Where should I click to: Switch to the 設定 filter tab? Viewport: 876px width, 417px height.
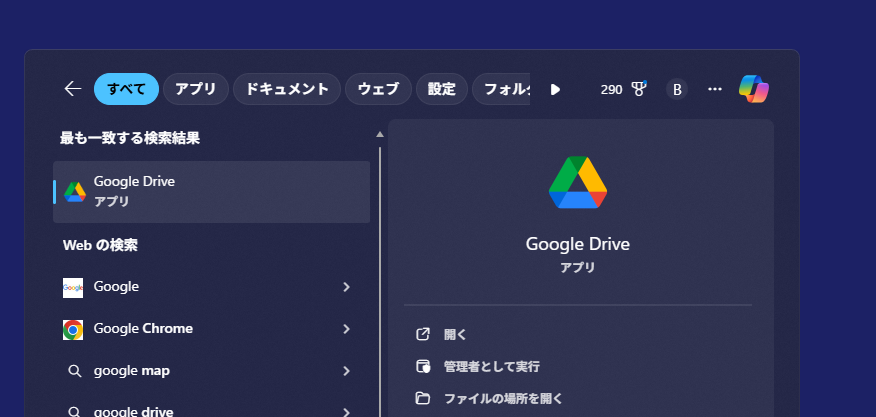tap(441, 89)
